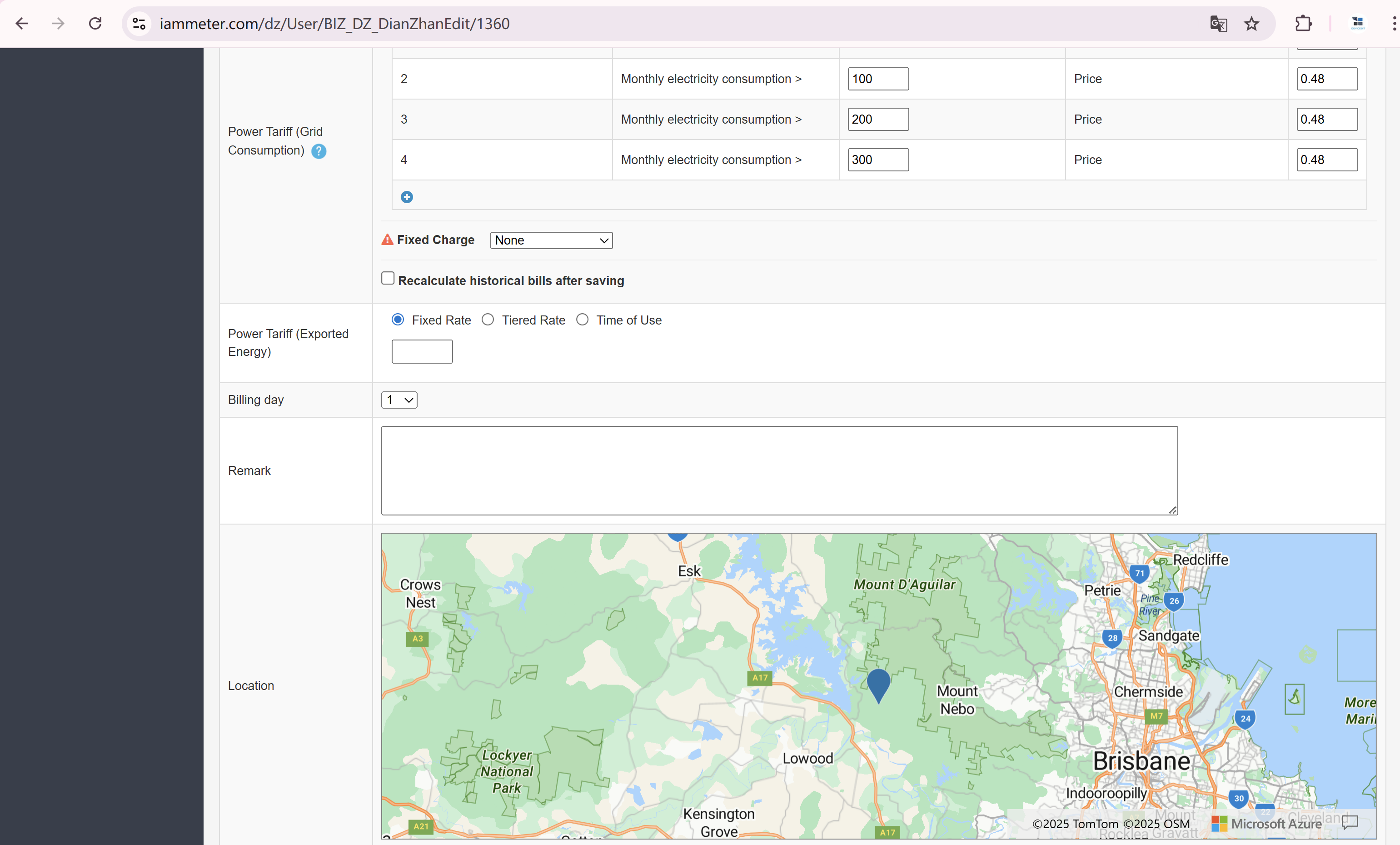Reload the iammeter page
Viewport: 1400px width, 845px height.
(x=95, y=23)
